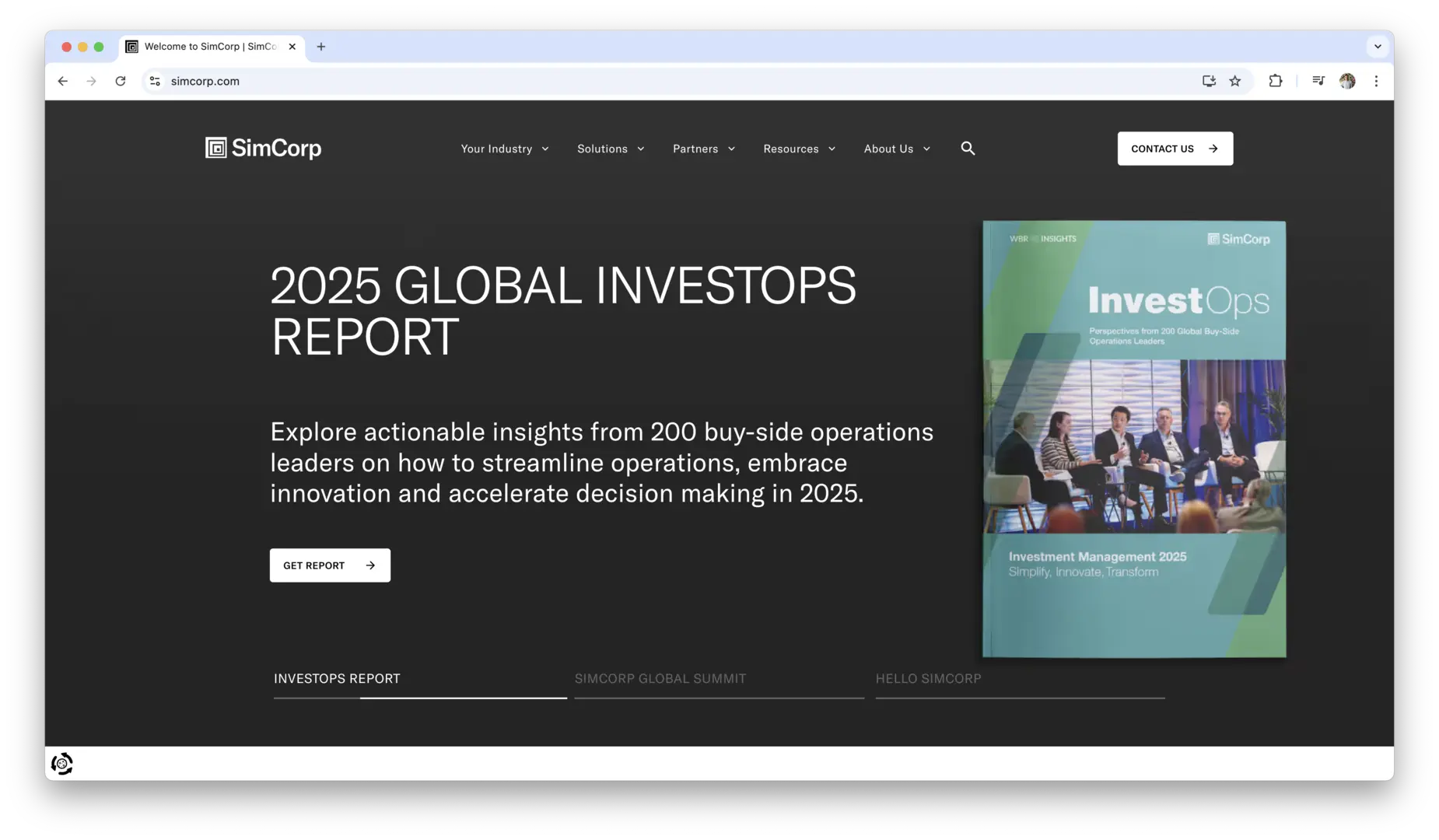The width and height of the screenshot is (1439, 840).
Task: Select the Hello SimCorp slide tab
Action: 928,678
